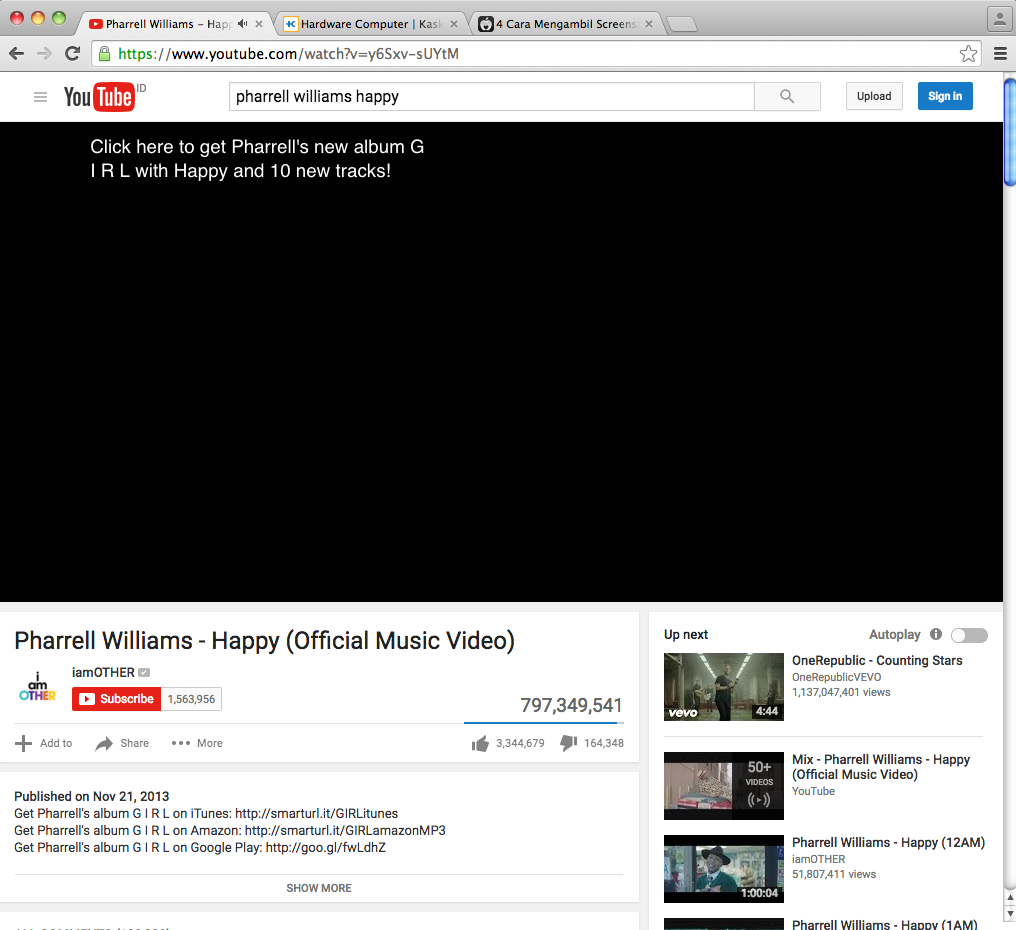Open a new tab button
The image size is (1016, 930).
682,25
